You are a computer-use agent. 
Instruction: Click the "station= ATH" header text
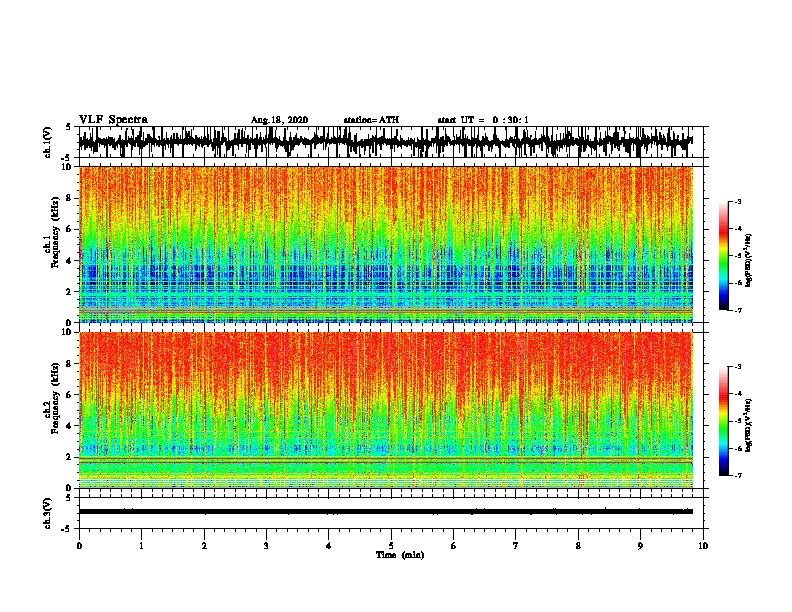371,120
